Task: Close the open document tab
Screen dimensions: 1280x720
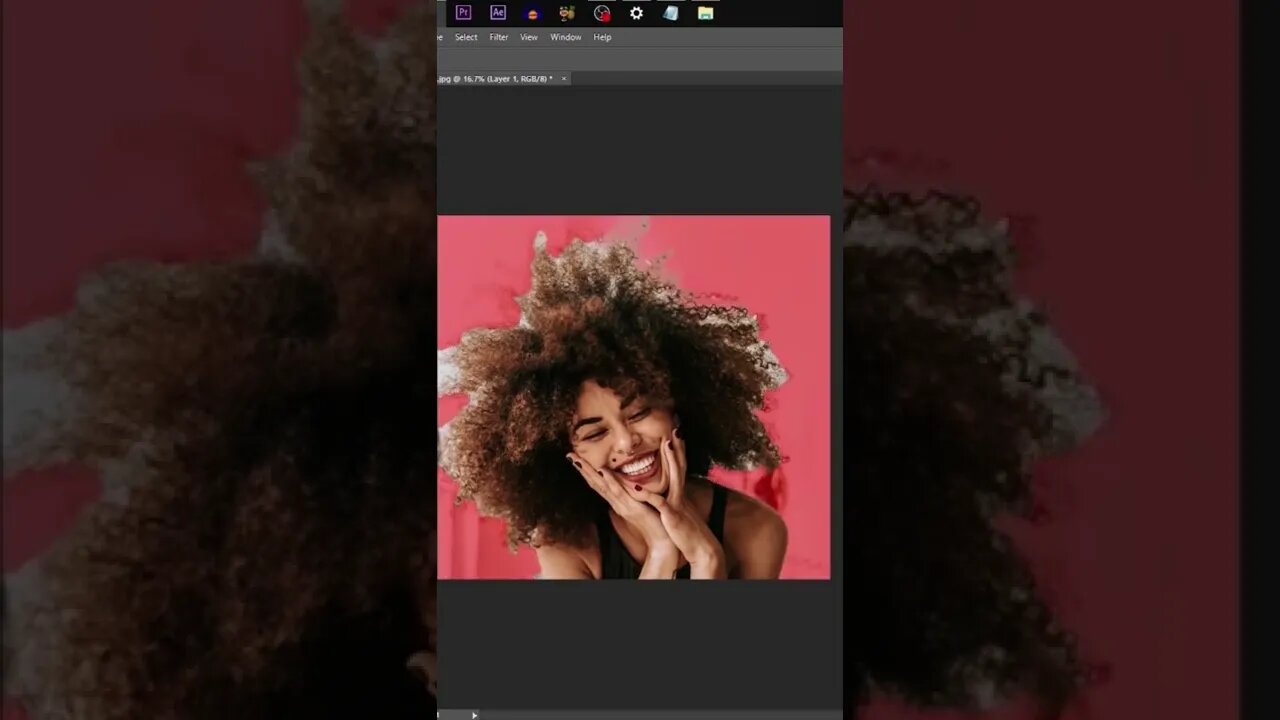Action: click(x=564, y=78)
